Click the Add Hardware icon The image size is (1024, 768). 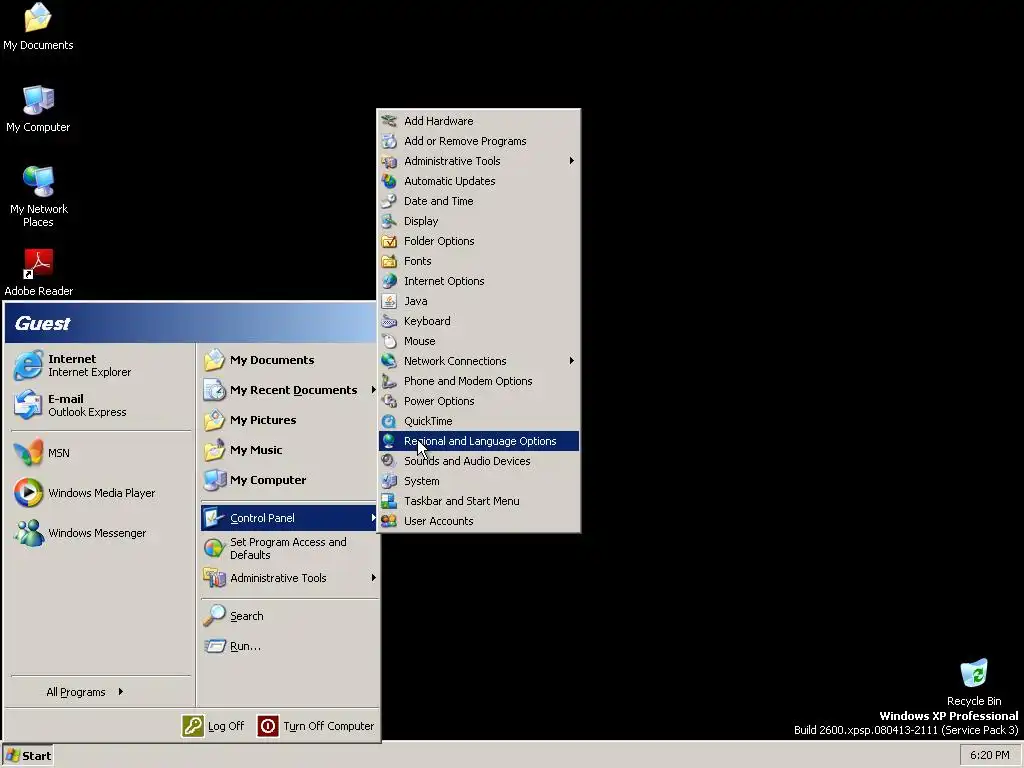[x=389, y=121]
